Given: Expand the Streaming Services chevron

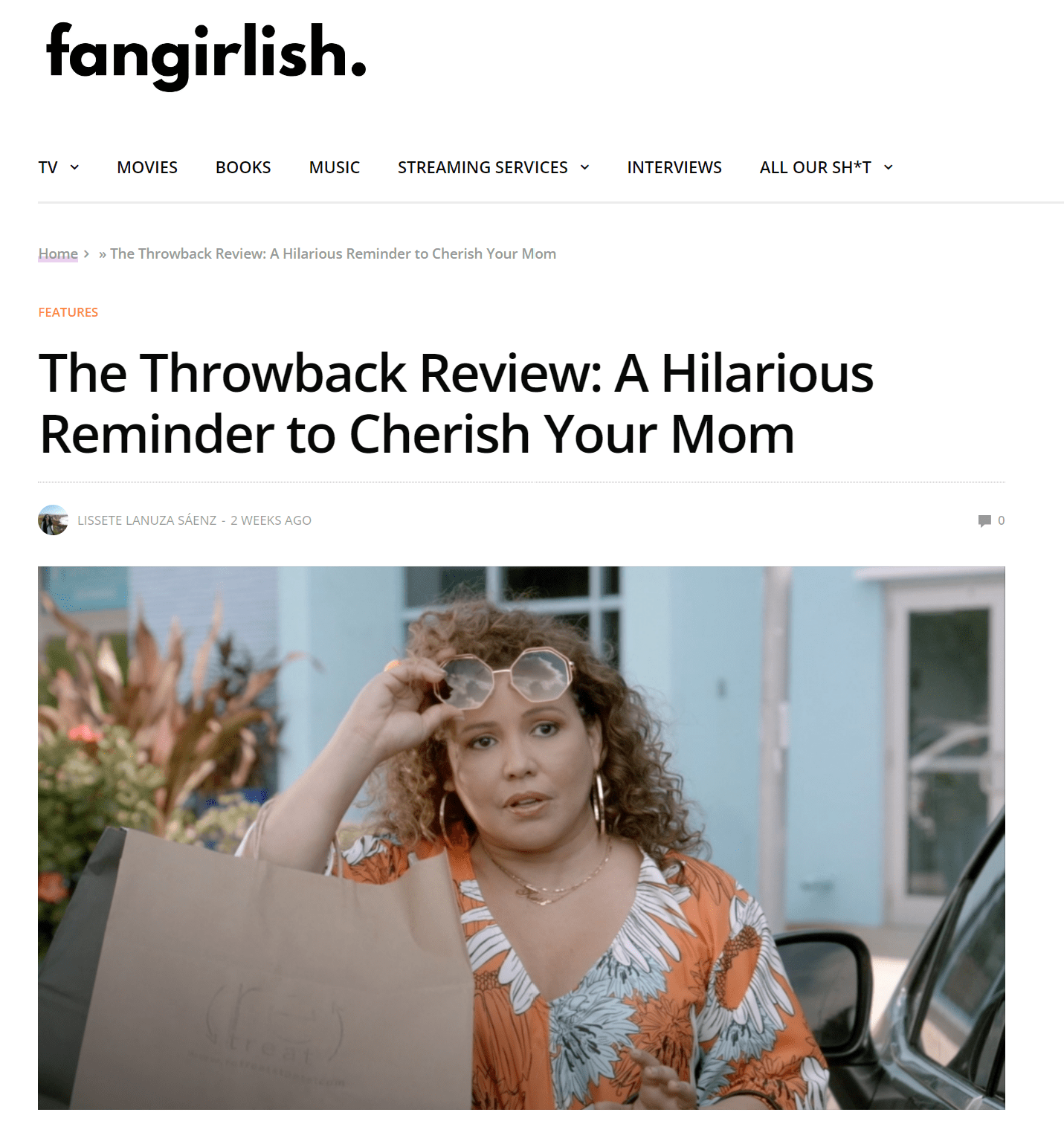Looking at the screenshot, I should [x=584, y=167].
